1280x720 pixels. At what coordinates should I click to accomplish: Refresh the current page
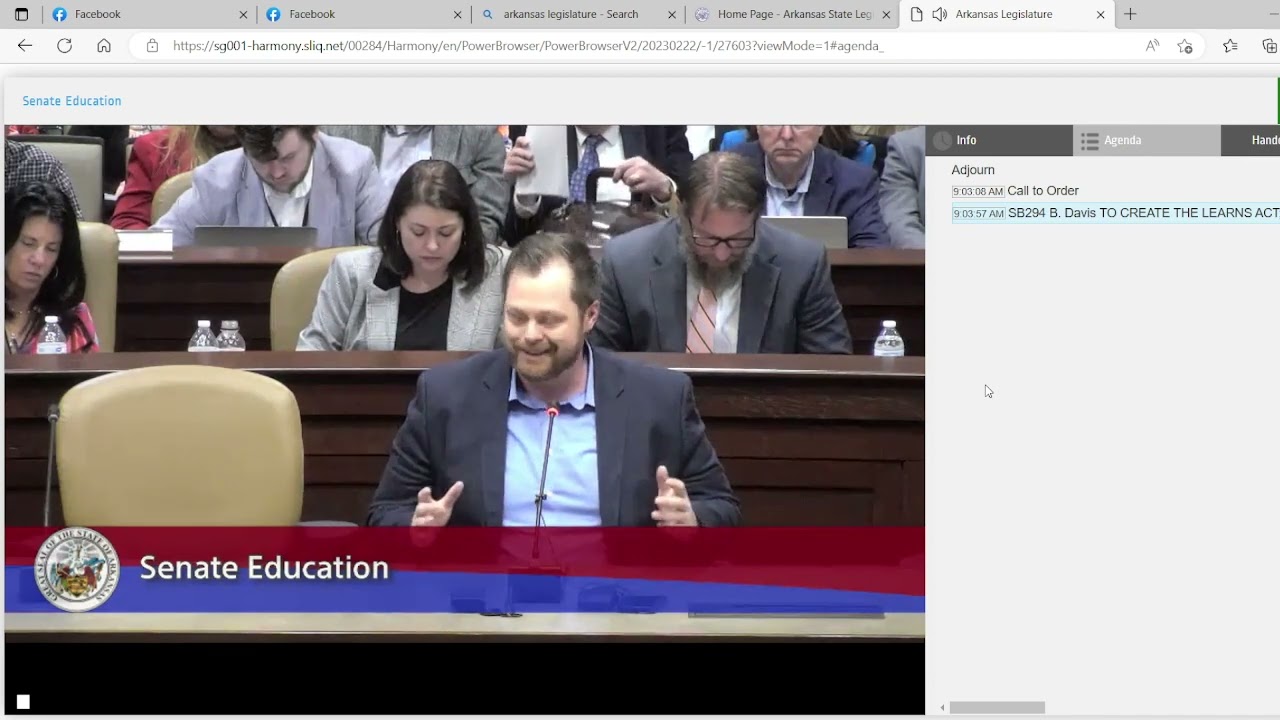coord(64,46)
